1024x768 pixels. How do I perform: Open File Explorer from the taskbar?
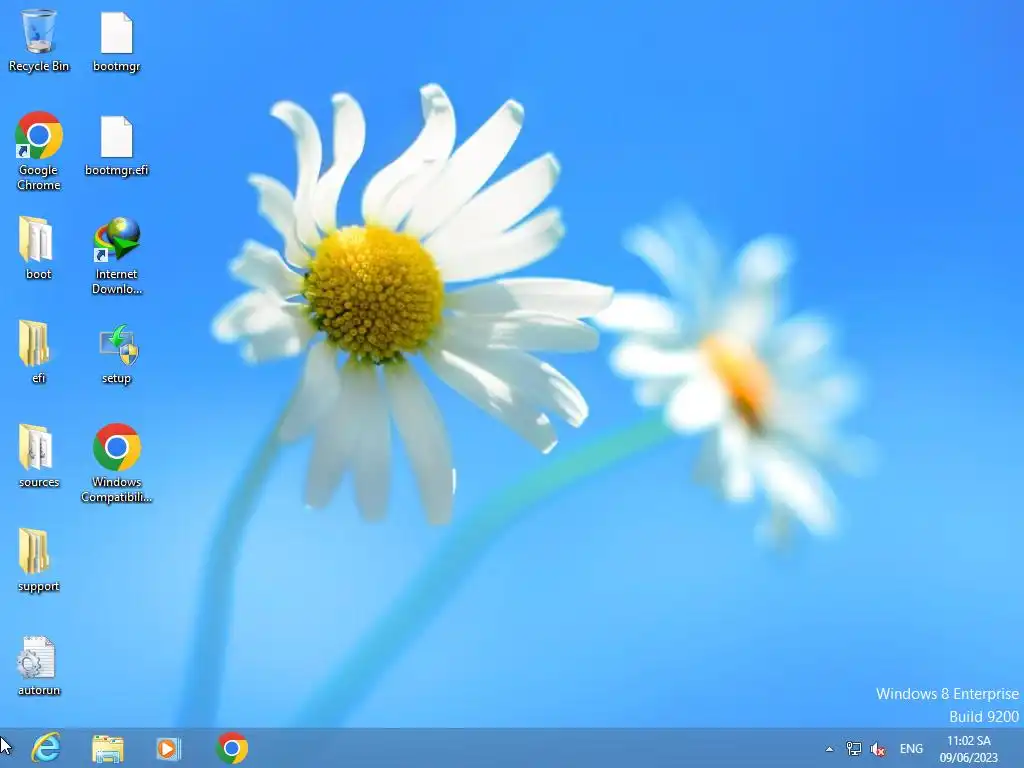point(108,748)
